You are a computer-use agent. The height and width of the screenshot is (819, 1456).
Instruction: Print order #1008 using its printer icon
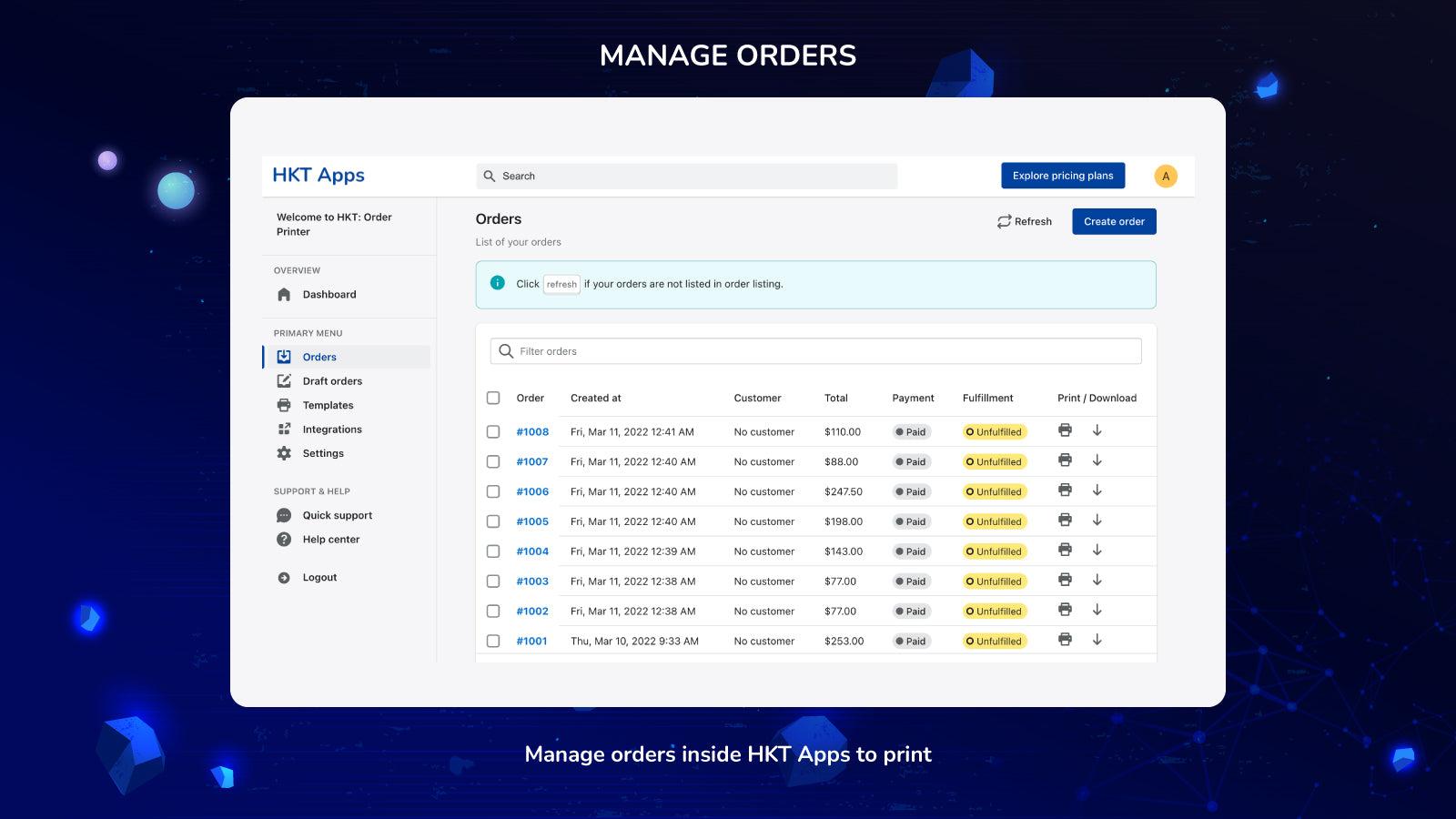[x=1065, y=430]
